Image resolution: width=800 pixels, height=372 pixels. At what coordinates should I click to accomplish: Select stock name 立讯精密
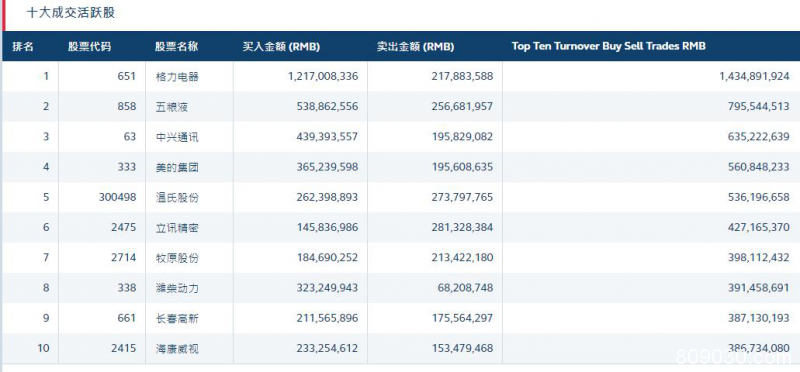(x=177, y=228)
